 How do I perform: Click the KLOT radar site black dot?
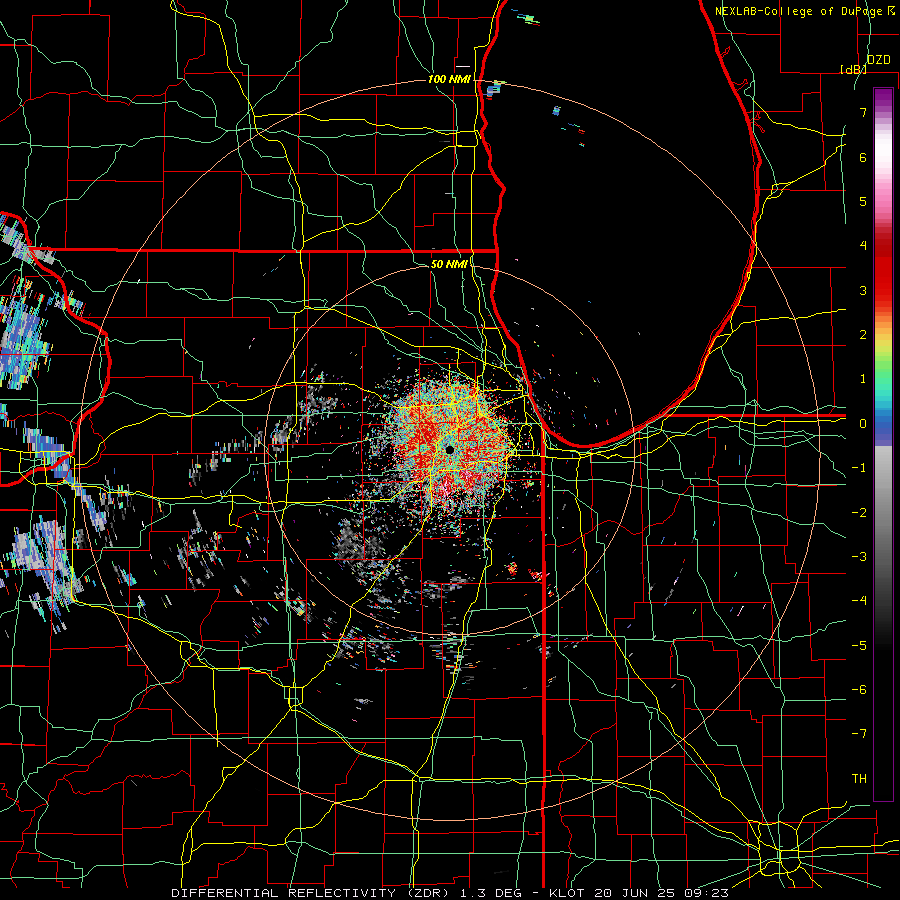pyautogui.click(x=449, y=450)
